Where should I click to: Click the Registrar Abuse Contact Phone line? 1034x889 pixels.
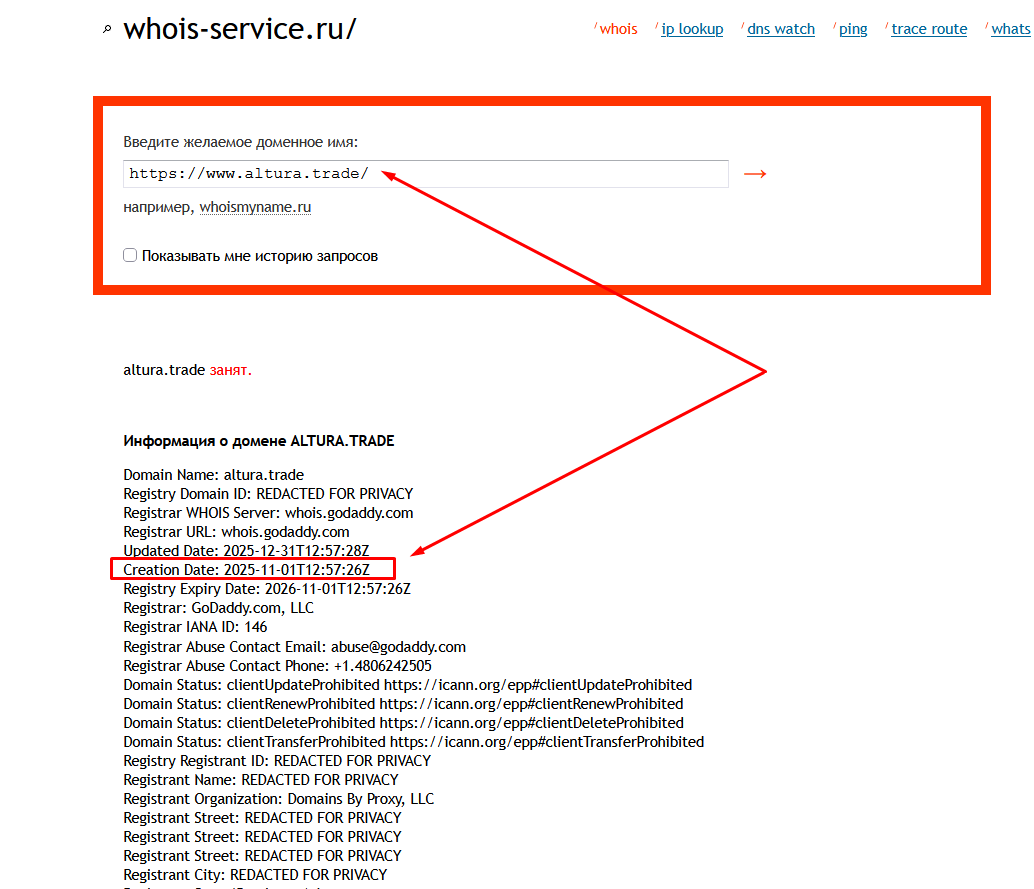point(278,666)
